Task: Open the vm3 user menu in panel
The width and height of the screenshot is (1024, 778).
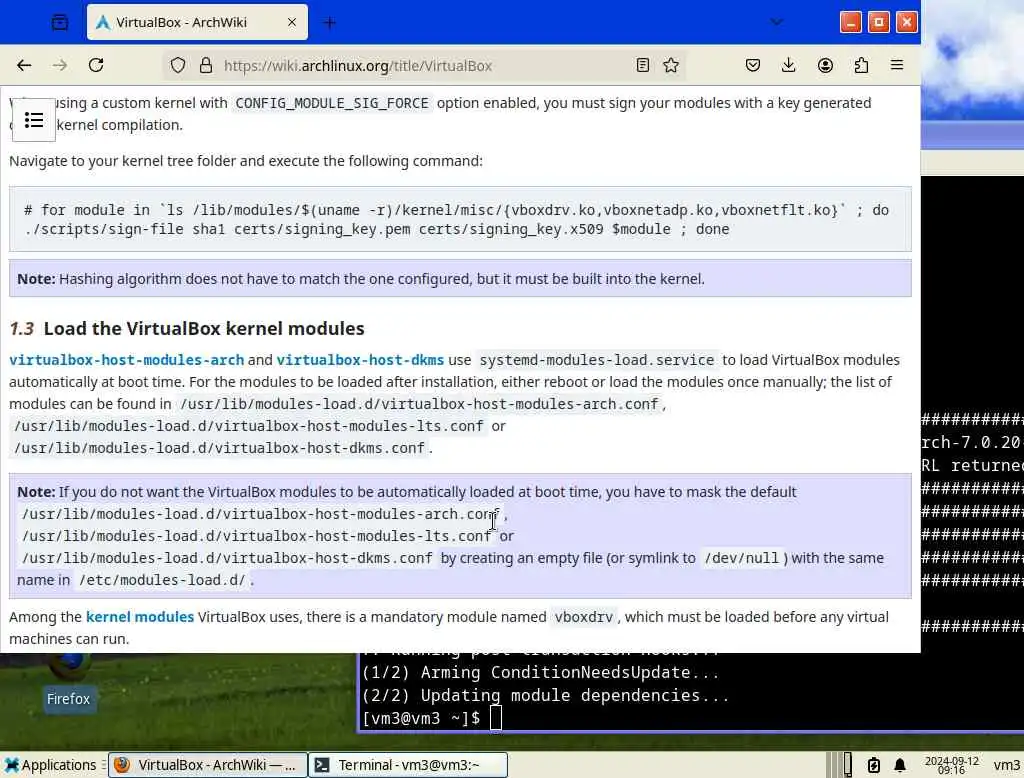Action: (1006, 765)
